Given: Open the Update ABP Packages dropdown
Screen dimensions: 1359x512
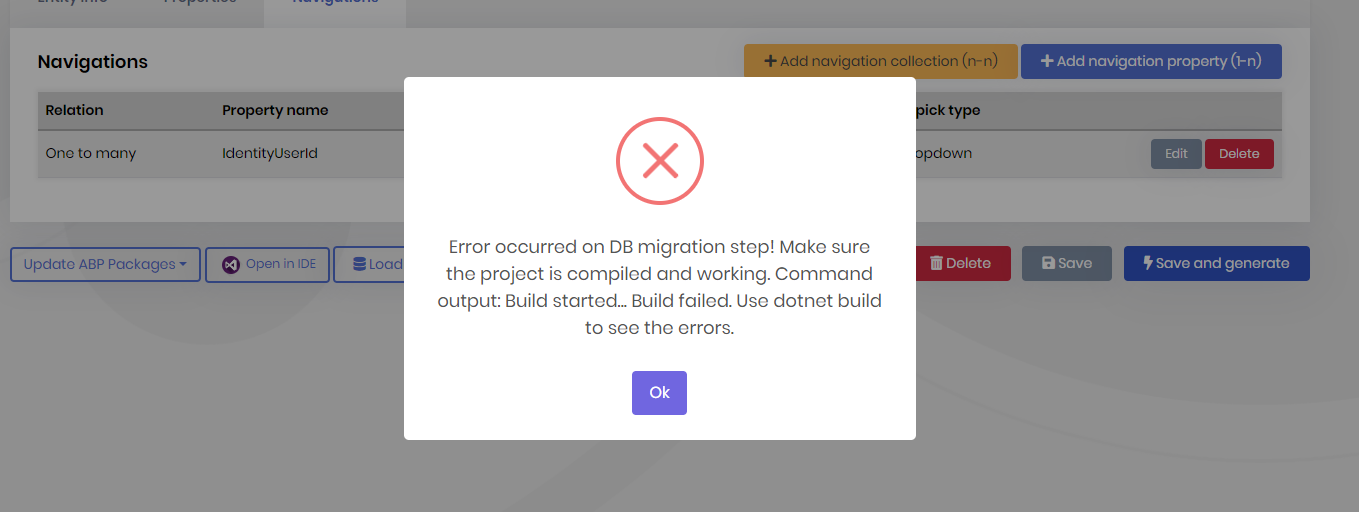Looking at the screenshot, I should tap(105, 265).
